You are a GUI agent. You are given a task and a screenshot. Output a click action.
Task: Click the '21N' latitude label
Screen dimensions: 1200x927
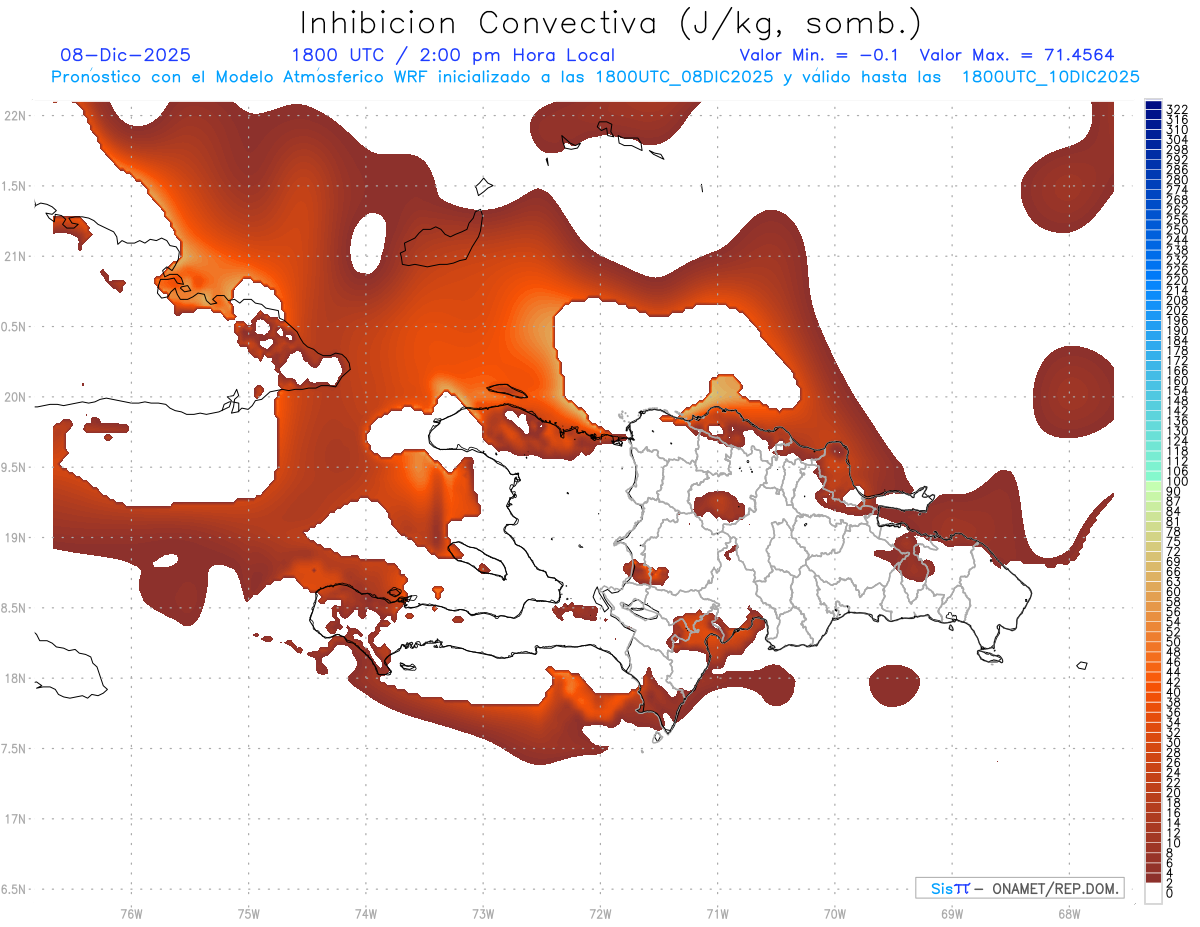pos(16,257)
